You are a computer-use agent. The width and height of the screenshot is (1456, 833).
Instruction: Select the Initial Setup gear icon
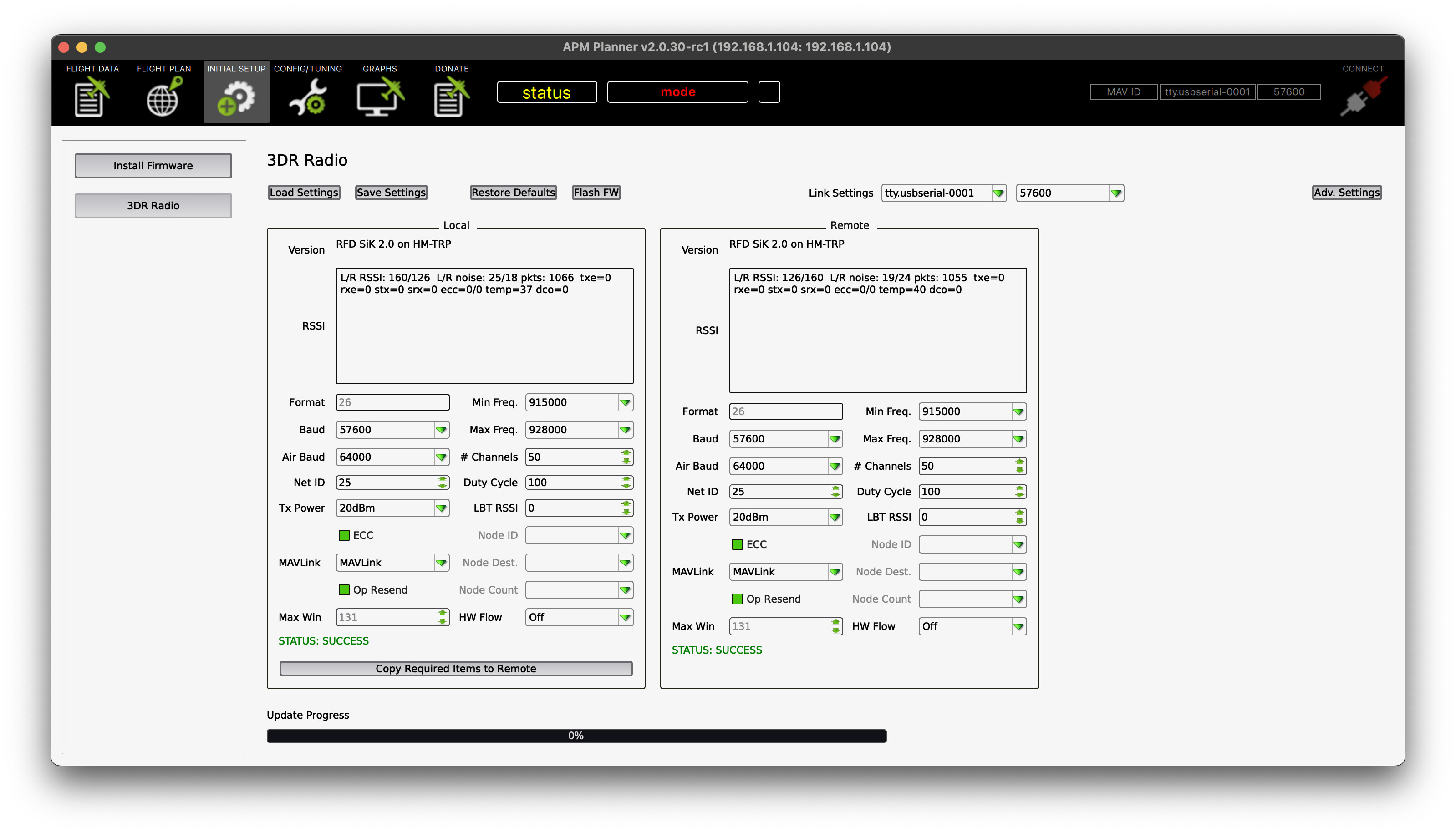coord(236,98)
